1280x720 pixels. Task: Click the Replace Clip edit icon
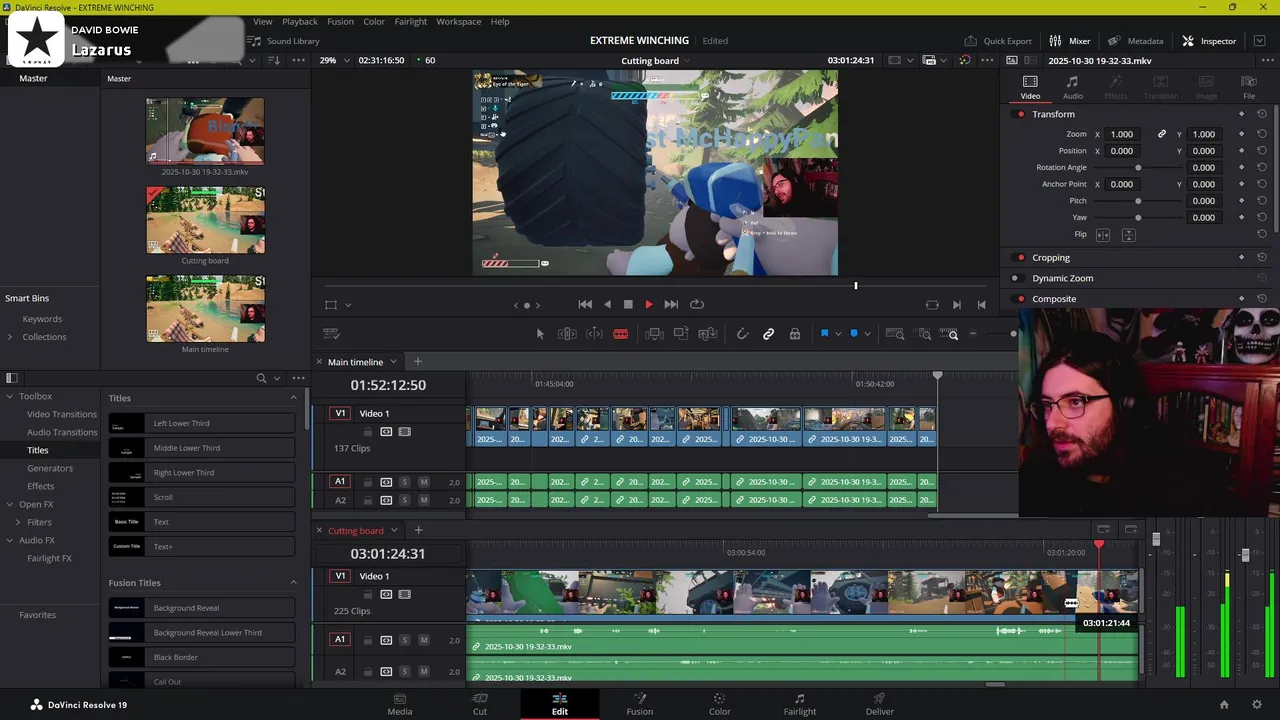tap(708, 334)
